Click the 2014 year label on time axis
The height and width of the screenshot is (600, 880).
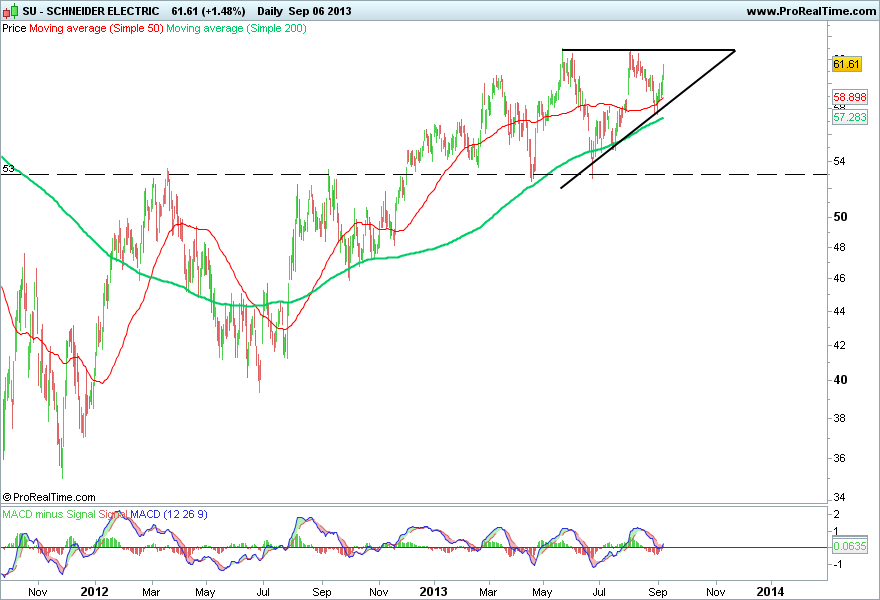771,592
